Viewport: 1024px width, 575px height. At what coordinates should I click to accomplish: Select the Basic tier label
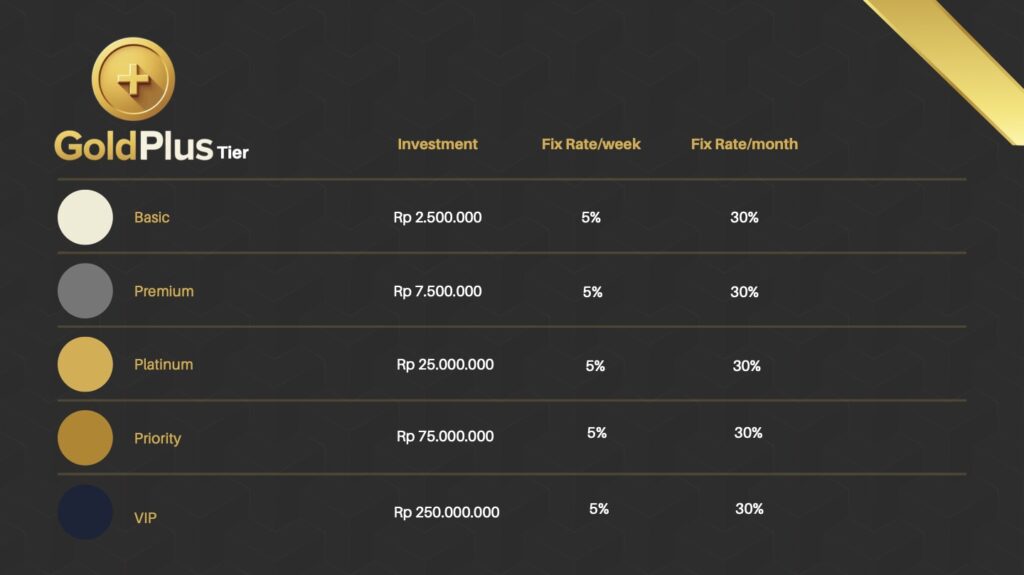[152, 217]
